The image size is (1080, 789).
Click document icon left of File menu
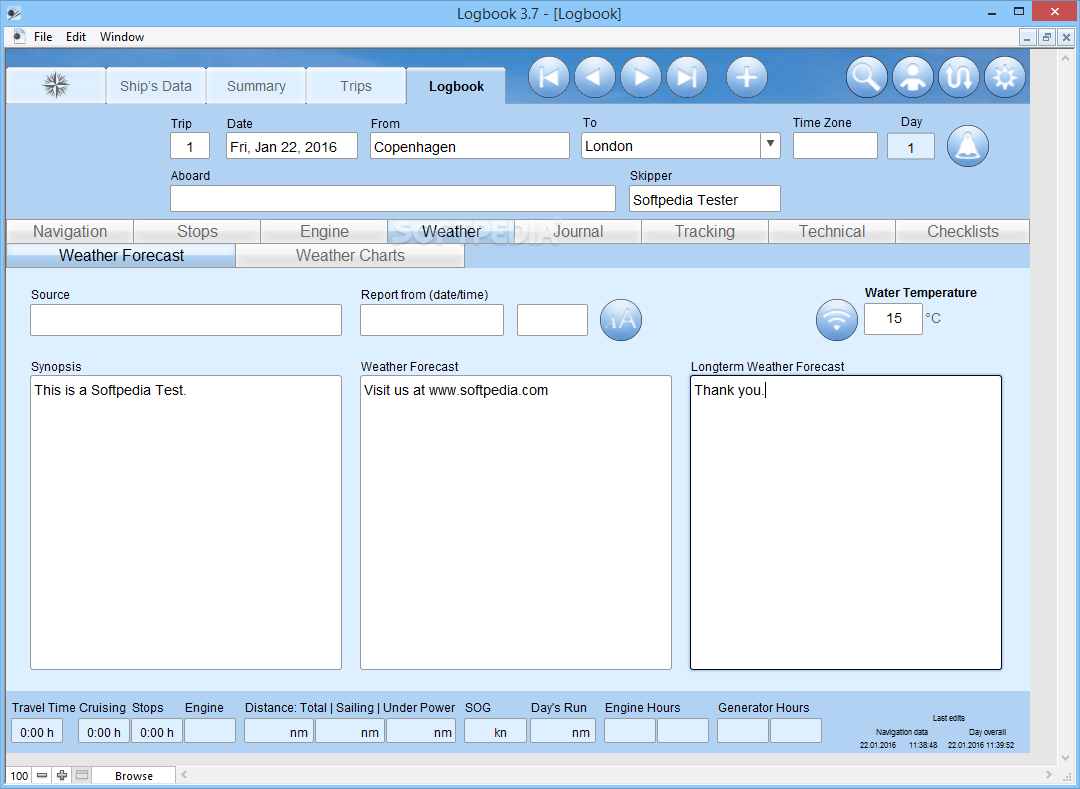coord(19,36)
